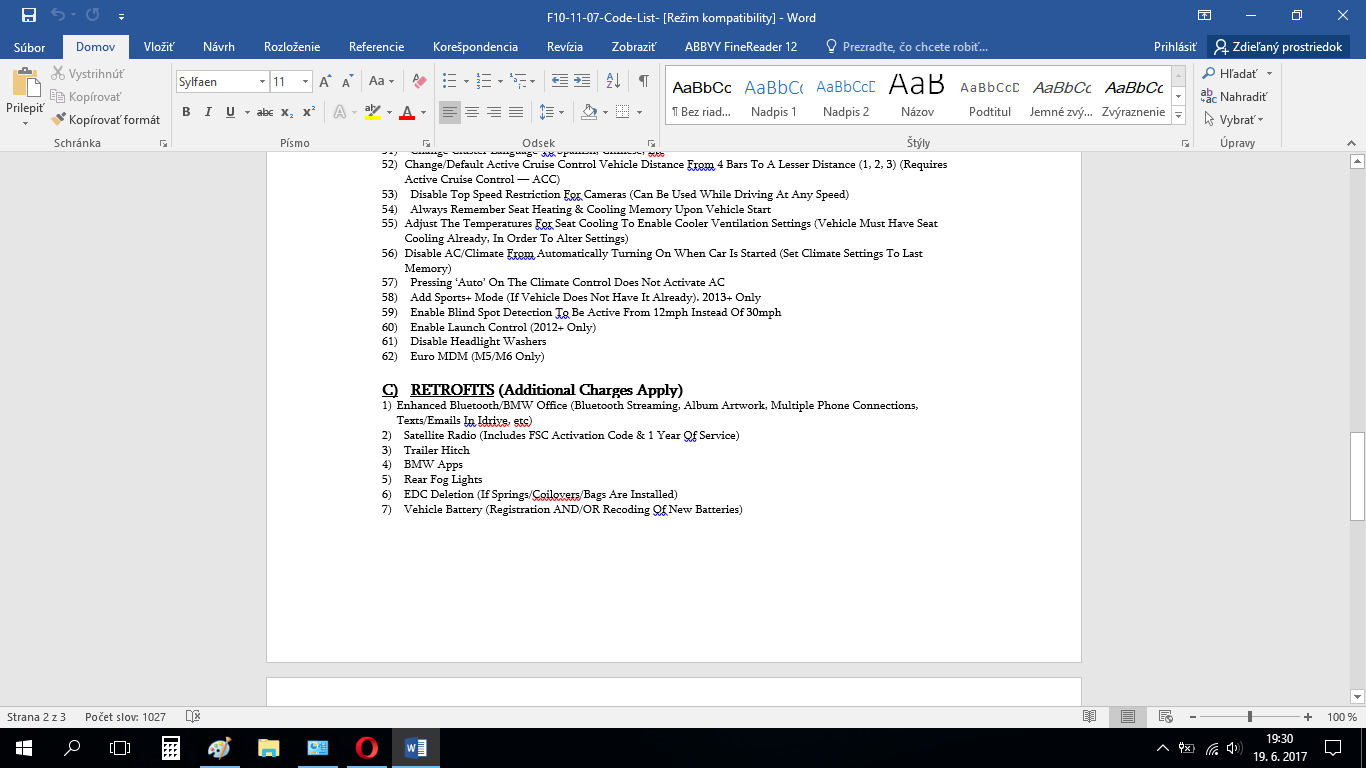Click Zdieľaný prostriedok share button
Image resolution: width=1366 pixels, height=768 pixels.
click(1280, 47)
